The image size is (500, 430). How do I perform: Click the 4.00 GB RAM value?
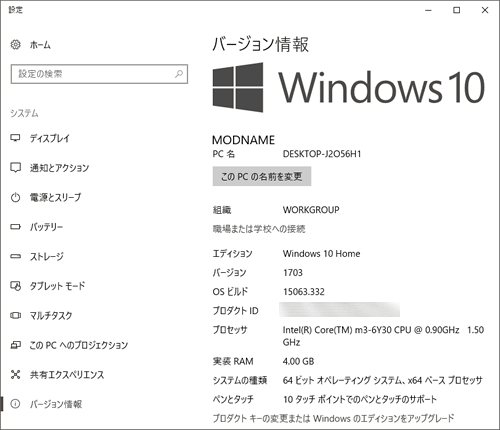(298, 361)
